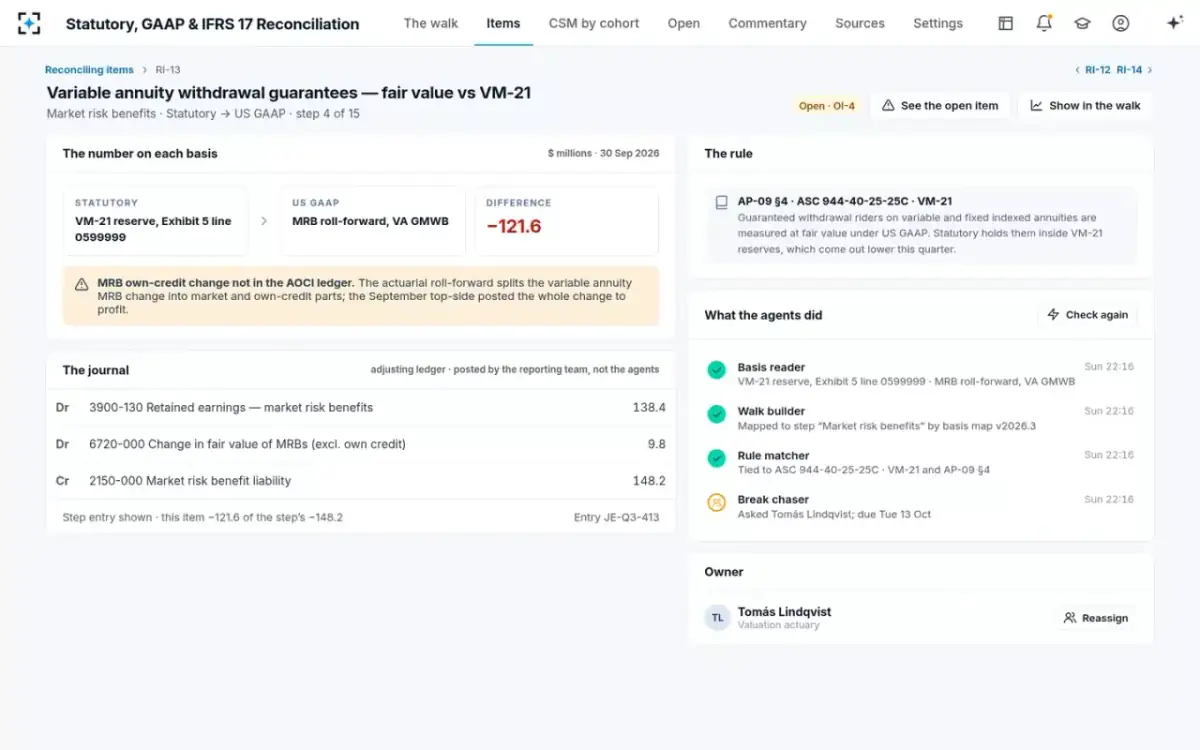Click the RI-13 breadcrumb label

(167, 70)
